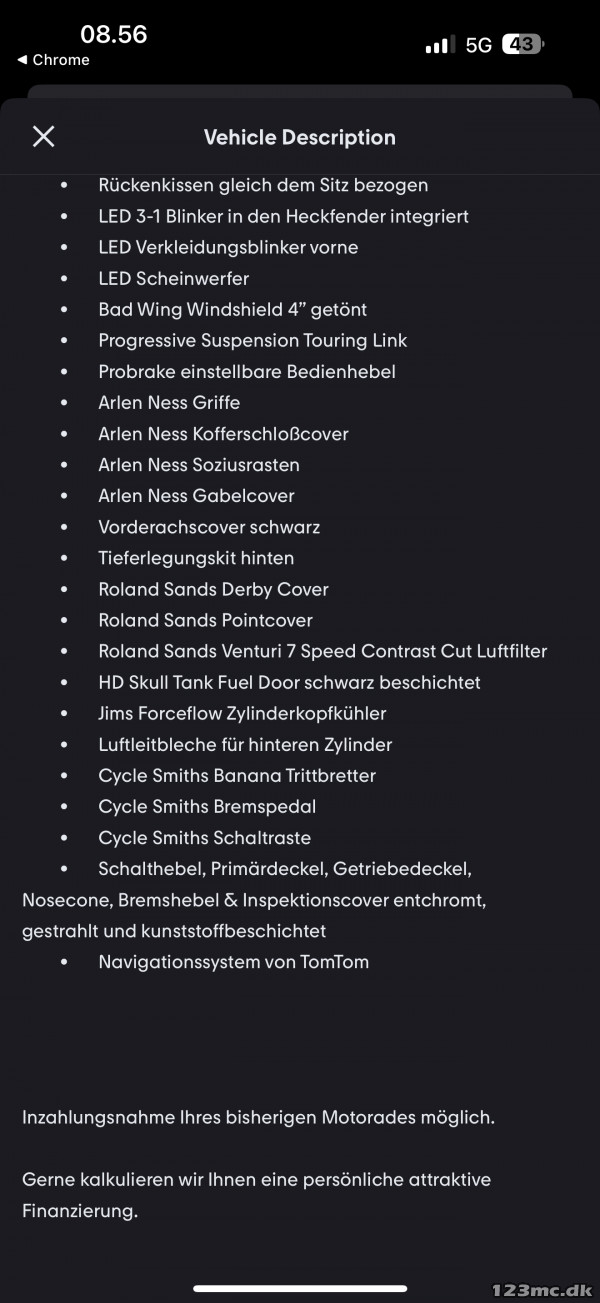
Task: Select Cycle Smiths Banana Trittbretter line
Action: (x=237, y=775)
